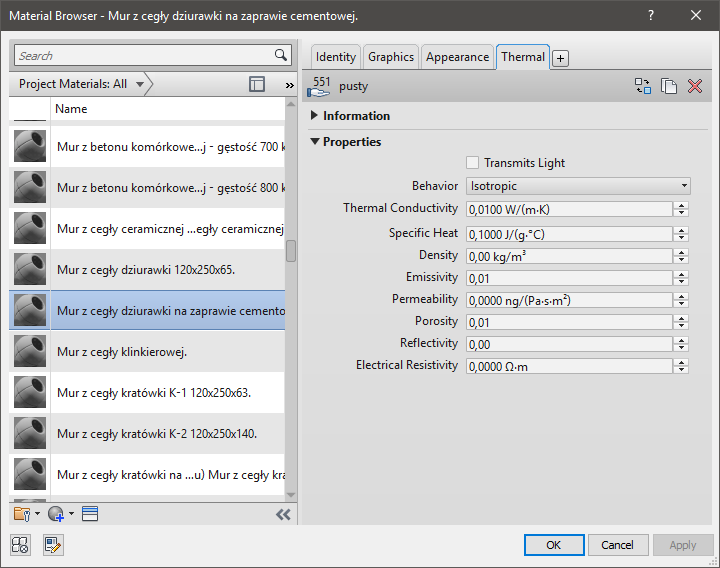720x568 pixels.
Task: Click the Density value field
Action: 569,256
